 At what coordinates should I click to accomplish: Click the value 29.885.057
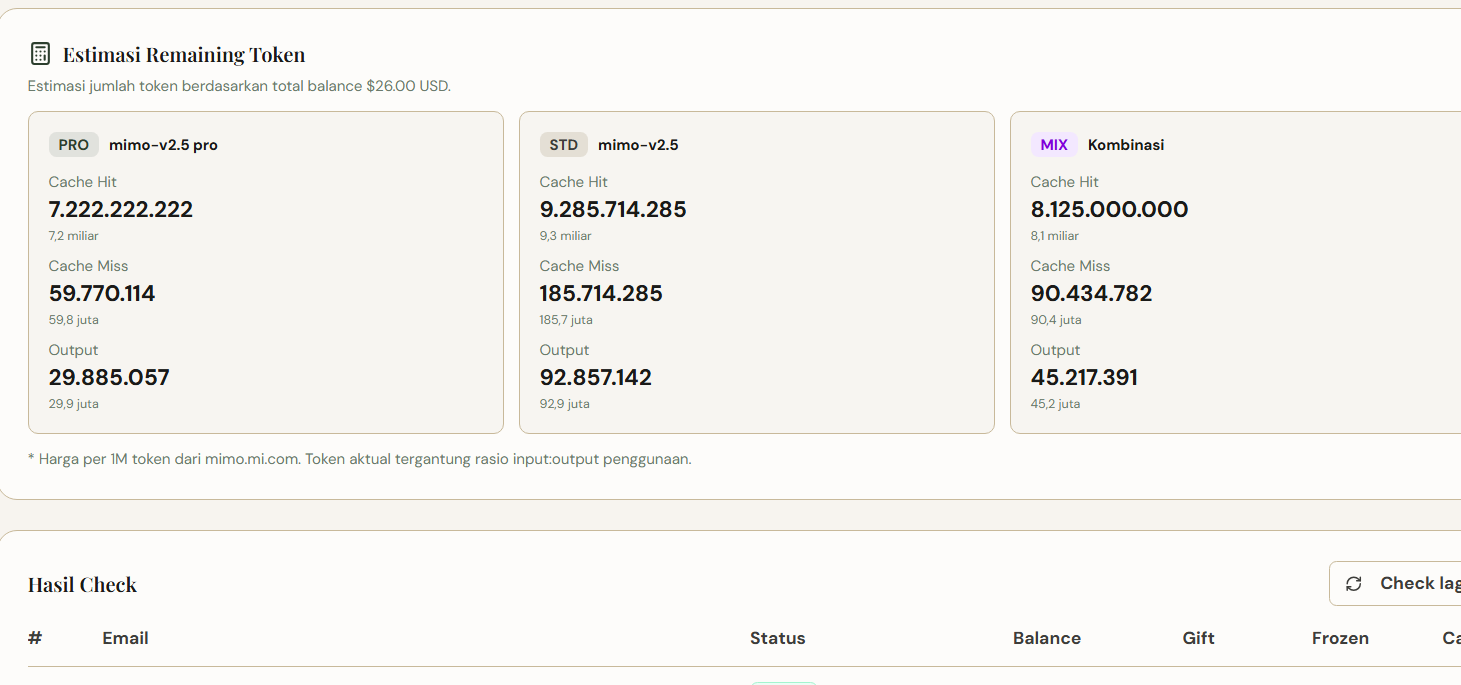(x=109, y=378)
